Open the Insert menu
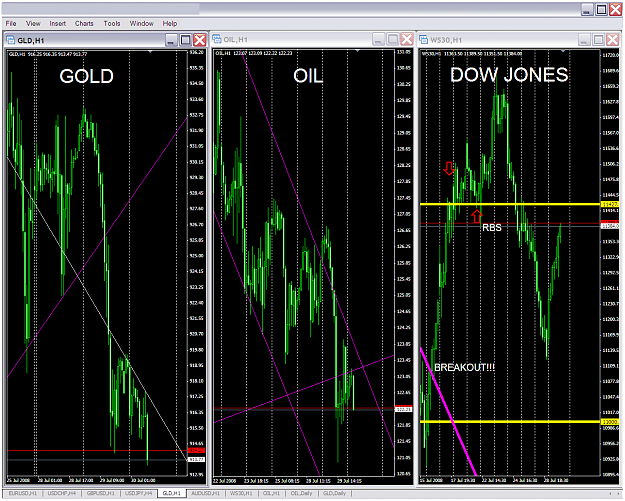The height and width of the screenshot is (501, 625). tap(57, 24)
